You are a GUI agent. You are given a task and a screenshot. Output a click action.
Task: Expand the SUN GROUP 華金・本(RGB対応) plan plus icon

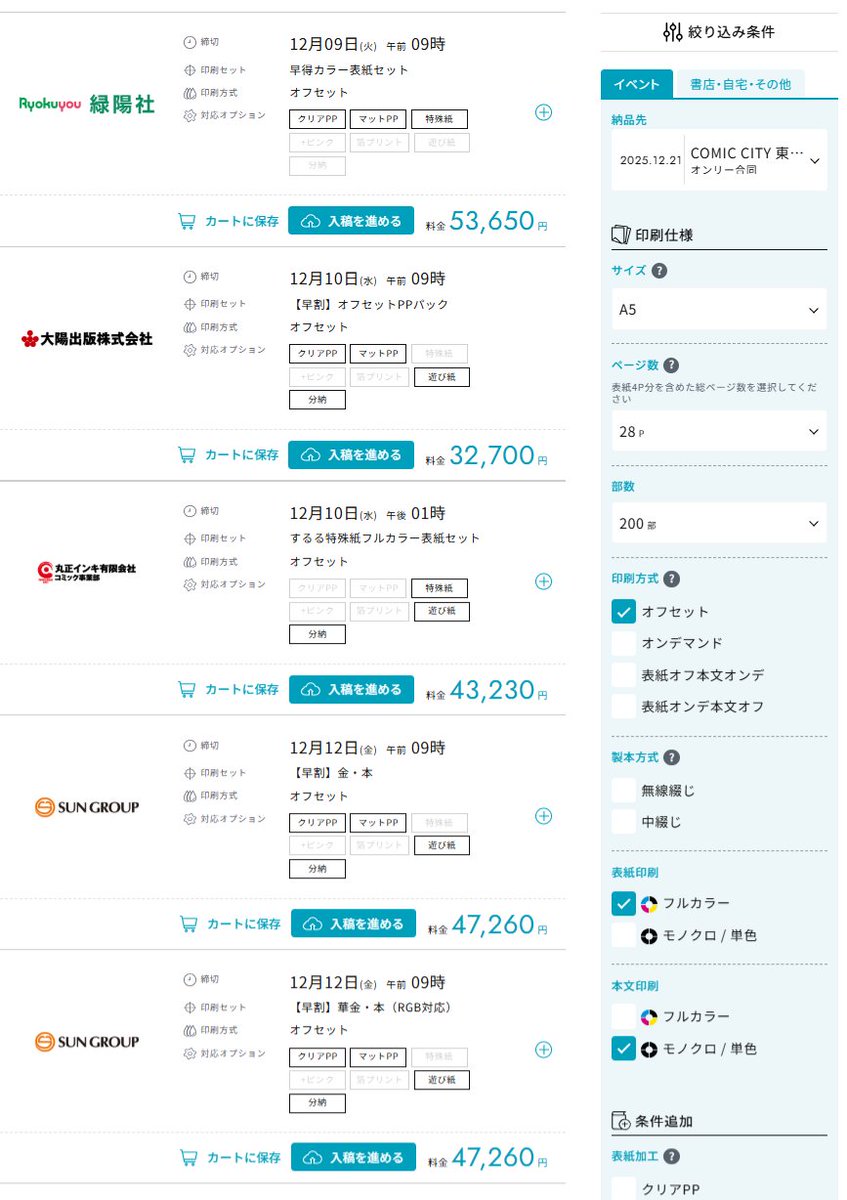coord(543,1050)
